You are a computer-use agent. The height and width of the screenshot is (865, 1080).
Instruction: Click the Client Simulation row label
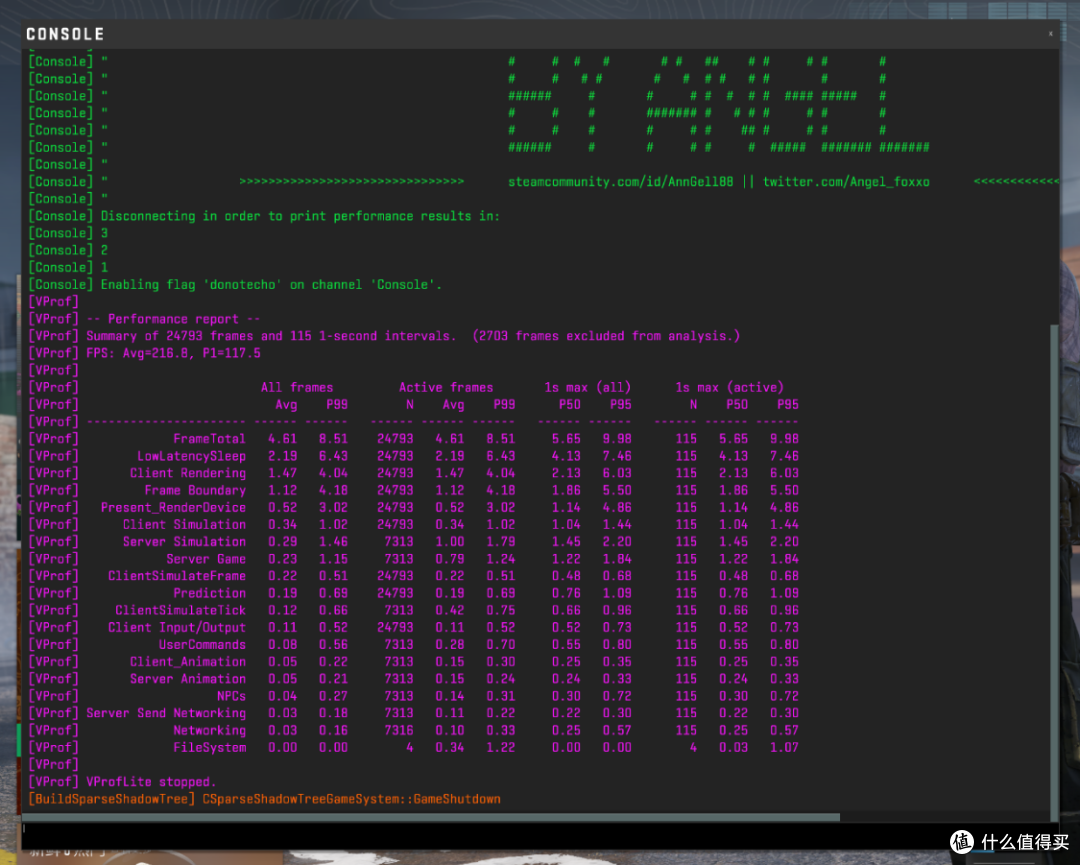coord(185,525)
